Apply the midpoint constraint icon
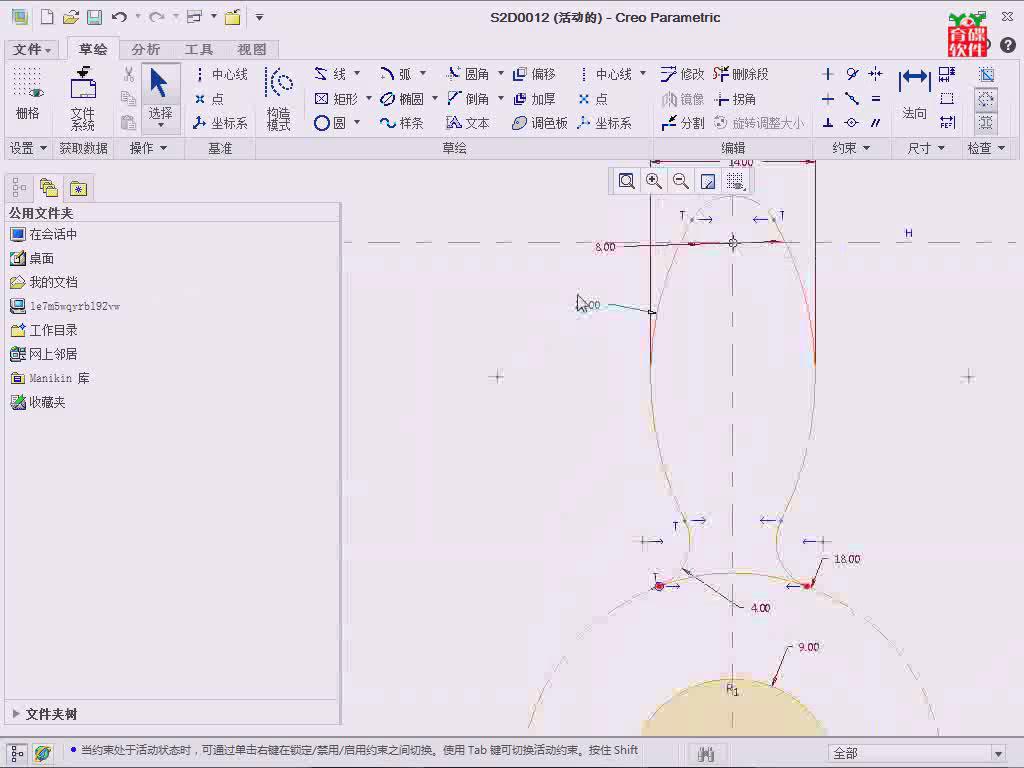The image size is (1024, 768). coord(852,99)
